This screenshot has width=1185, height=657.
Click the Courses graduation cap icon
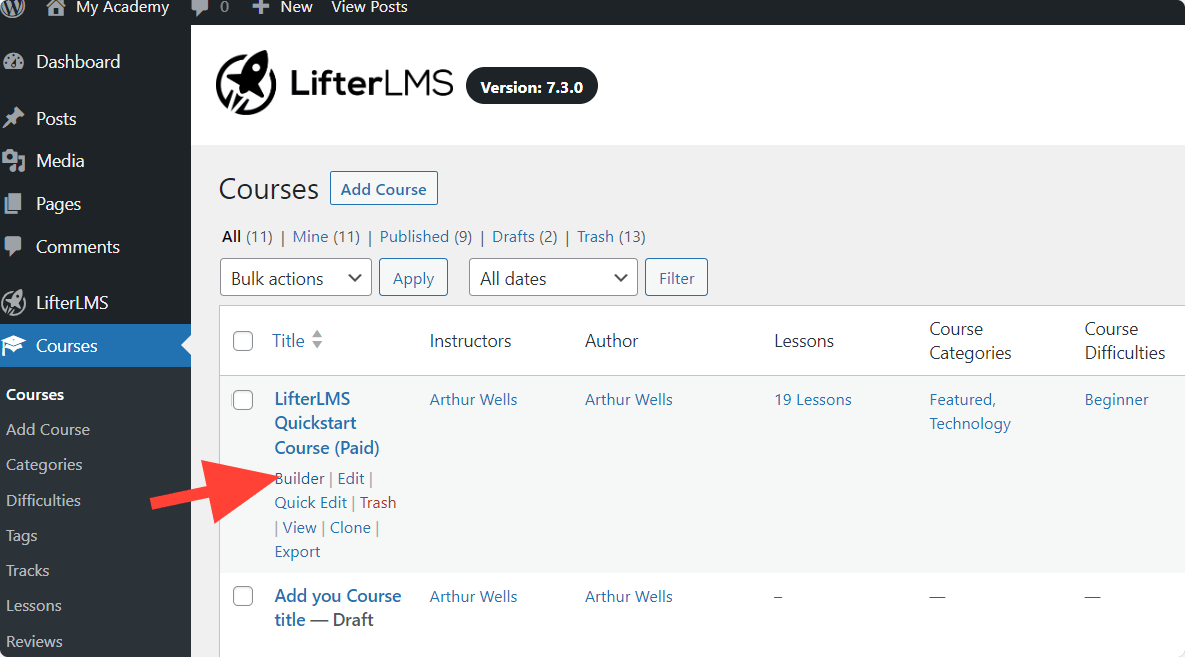[14, 346]
